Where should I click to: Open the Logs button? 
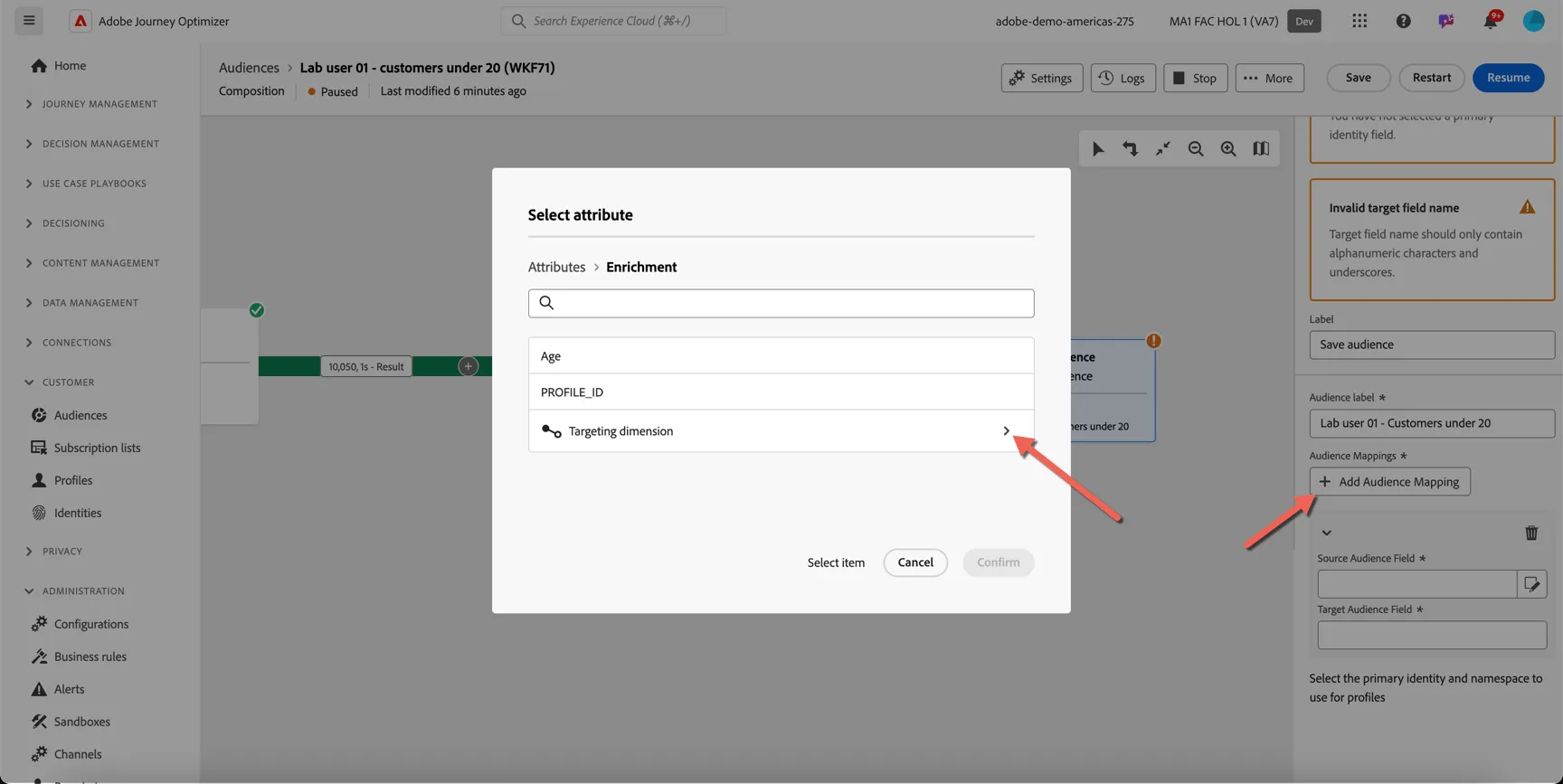coord(1123,78)
